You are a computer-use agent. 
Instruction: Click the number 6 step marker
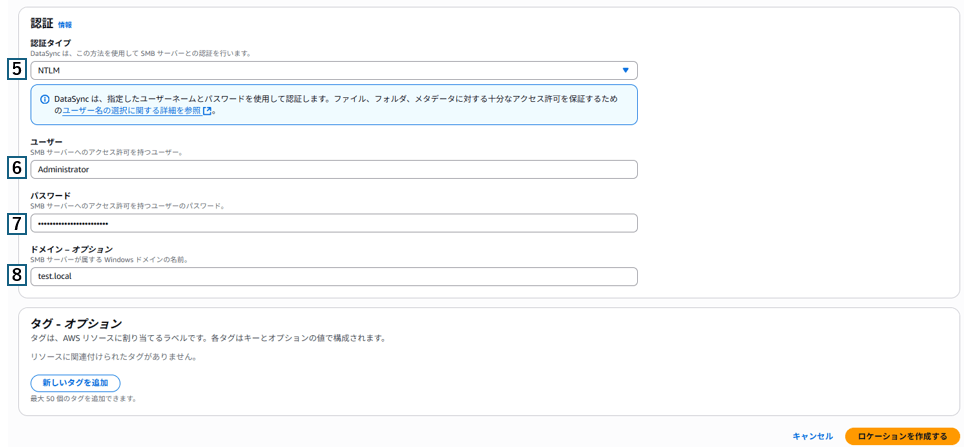(16, 169)
